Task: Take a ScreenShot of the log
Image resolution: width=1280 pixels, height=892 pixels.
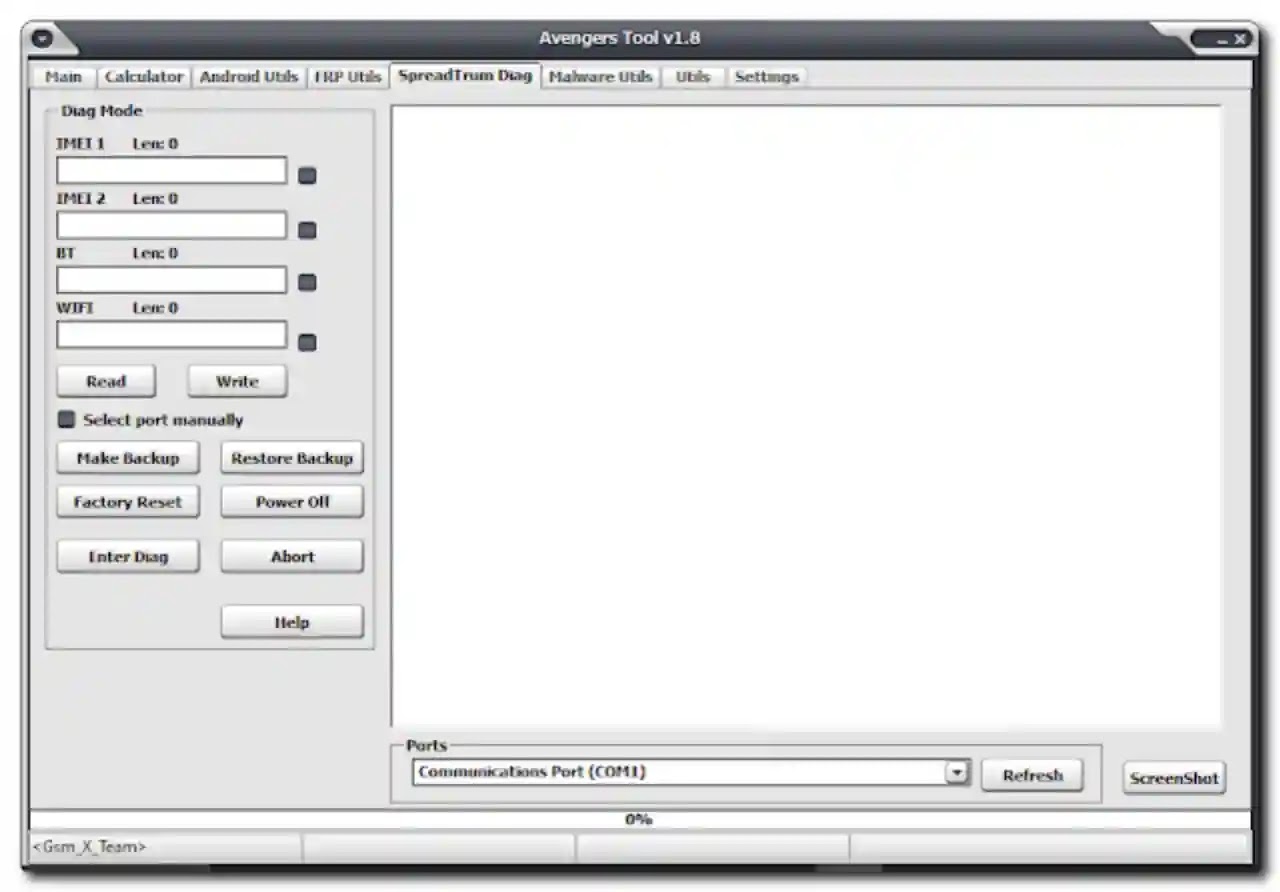Action: tap(1174, 779)
